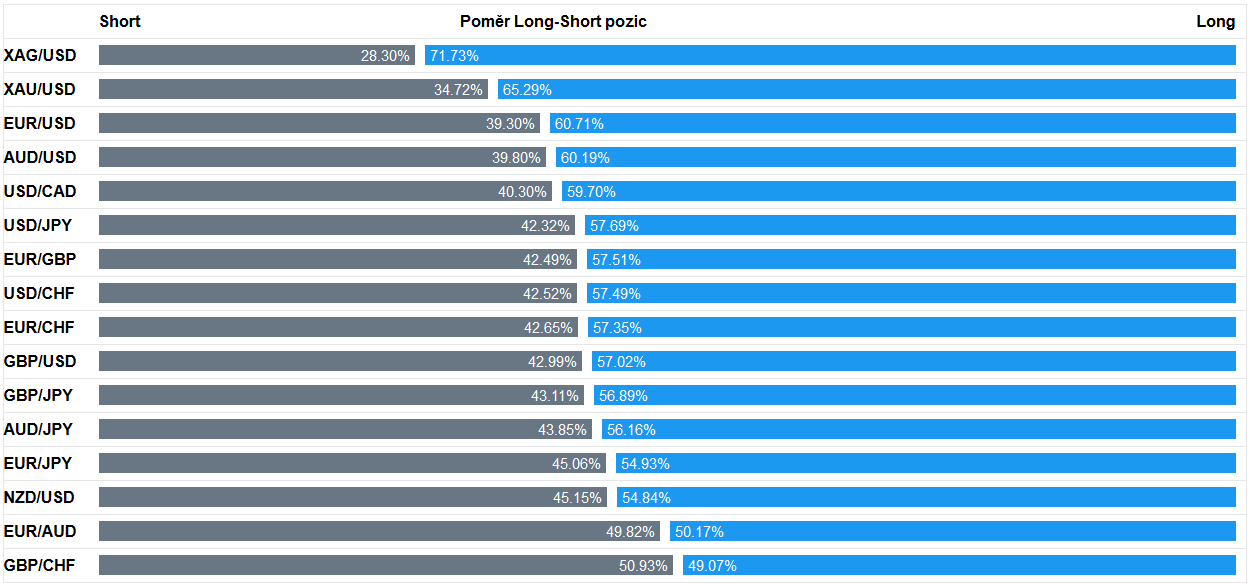Image resolution: width=1251 pixels, height=588 pixels.
Task: Click the 40.30% short bar for USD/CAD
Action: tap(326, 192)
